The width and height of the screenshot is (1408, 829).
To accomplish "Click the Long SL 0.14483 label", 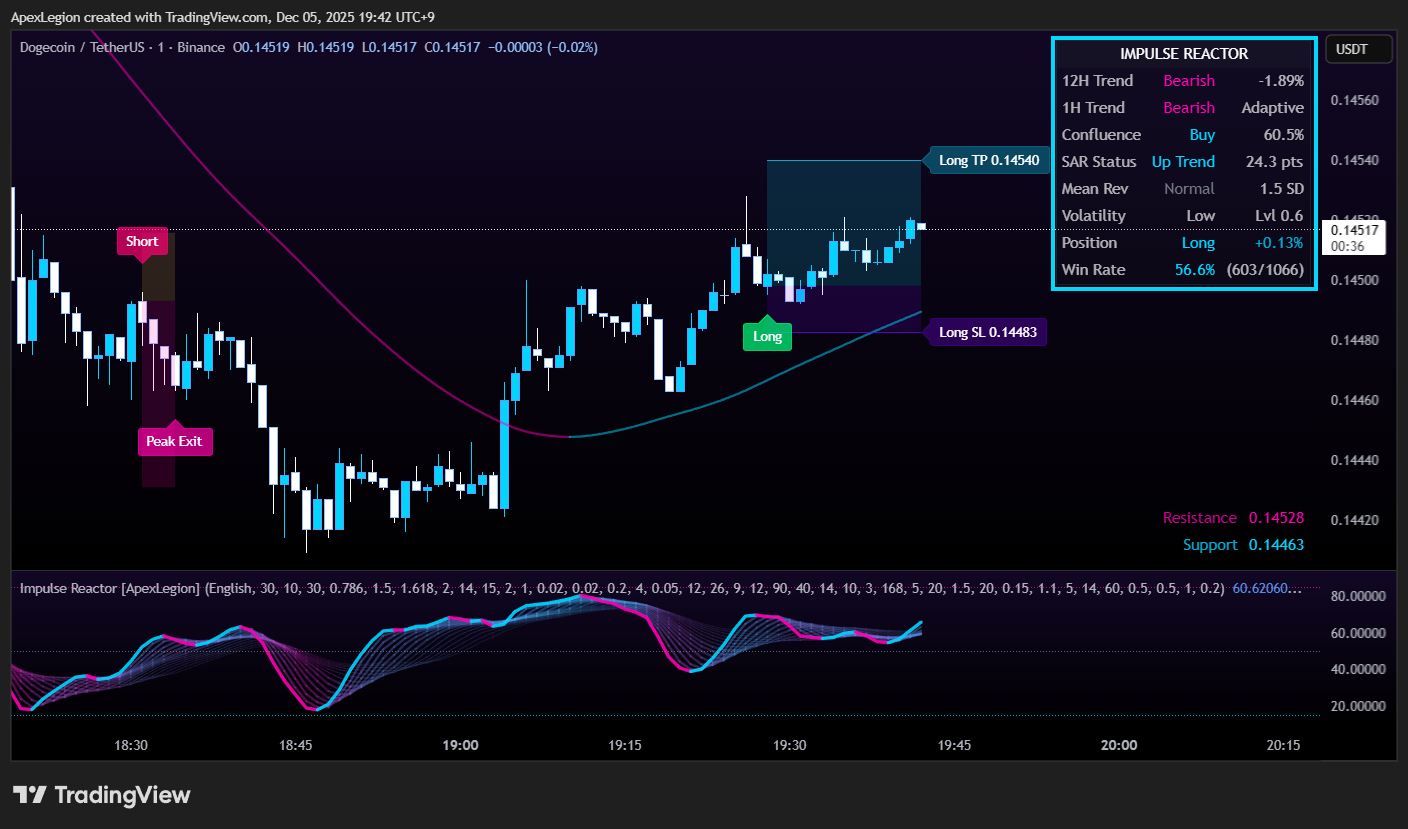I will 989,332.
